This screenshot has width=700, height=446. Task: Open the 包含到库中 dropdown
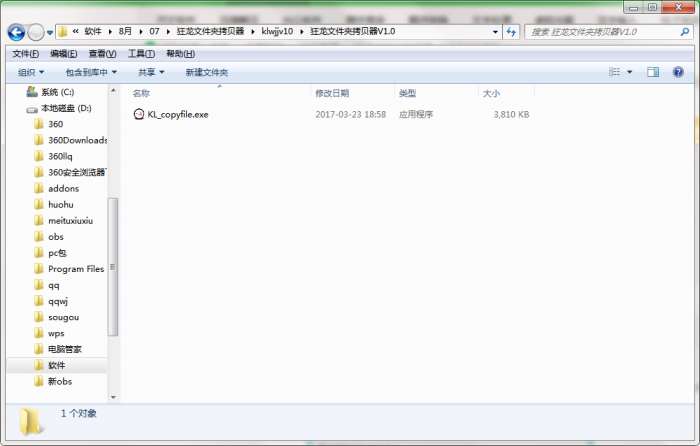pyautogui.click(x=91, y=72)
